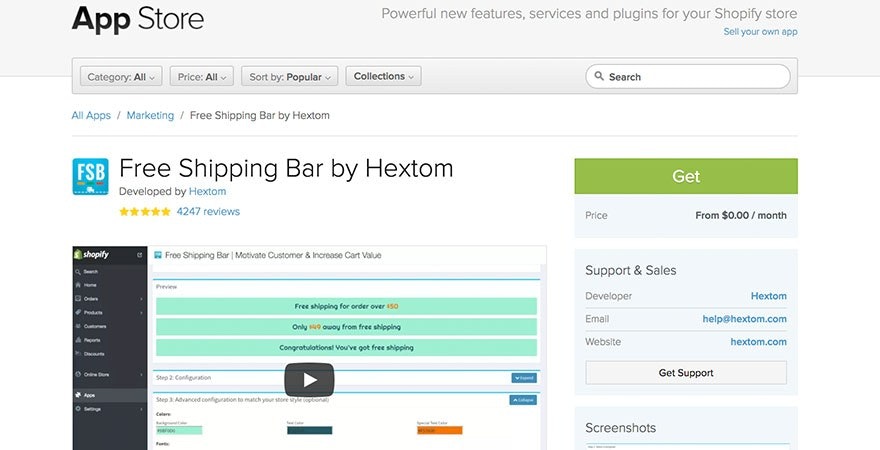This screenshot has height=450, width=880.
Task: Focus the Search input field
Action: point(695,77)
